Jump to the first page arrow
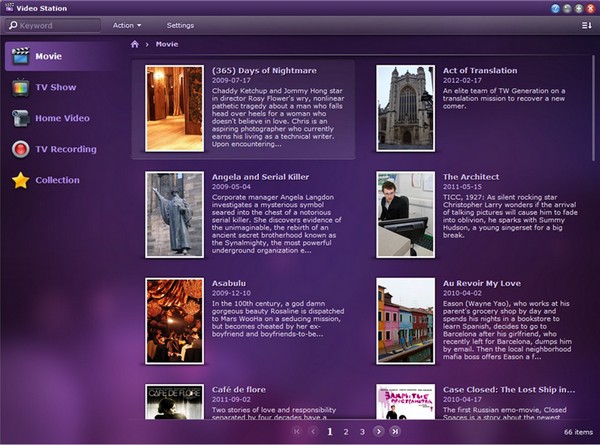The height and width of the screenshot is (445, 600). 297,432
